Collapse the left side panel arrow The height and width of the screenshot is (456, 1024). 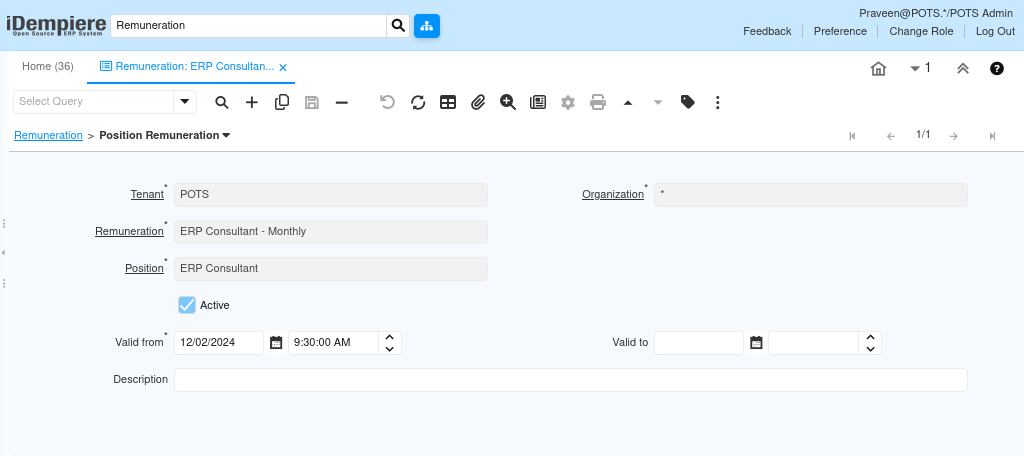tap(4, 252)
